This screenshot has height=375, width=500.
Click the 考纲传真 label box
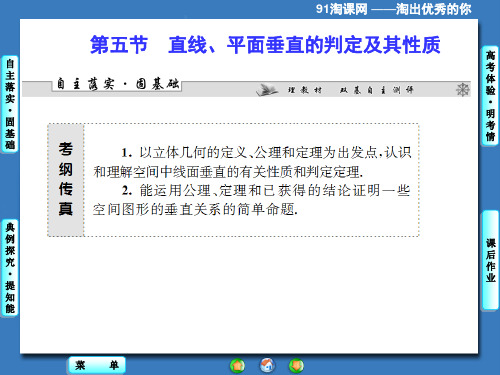(x=66, y=180)
